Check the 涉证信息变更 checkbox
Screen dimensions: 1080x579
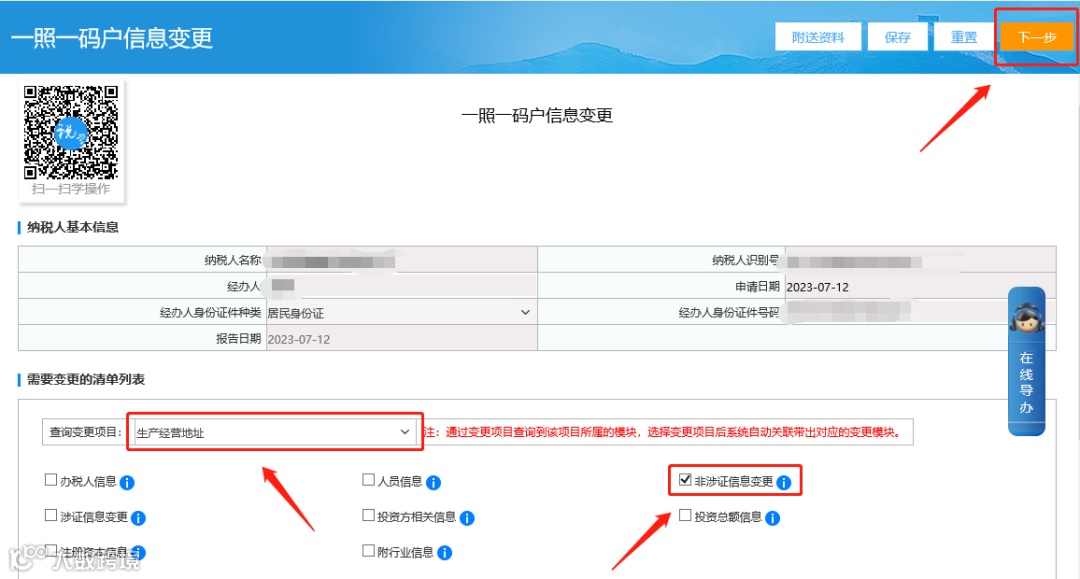click(x=50, y=515)
